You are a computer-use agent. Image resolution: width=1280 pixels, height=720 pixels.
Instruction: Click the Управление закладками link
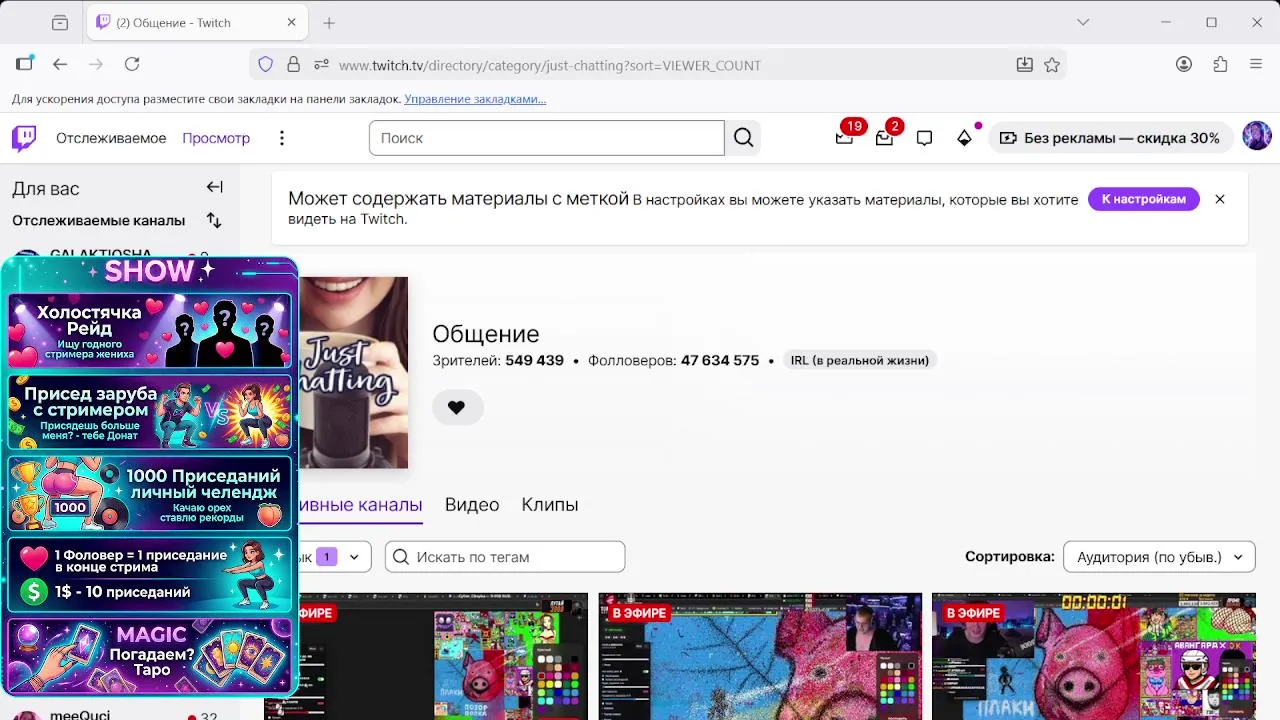475,99
